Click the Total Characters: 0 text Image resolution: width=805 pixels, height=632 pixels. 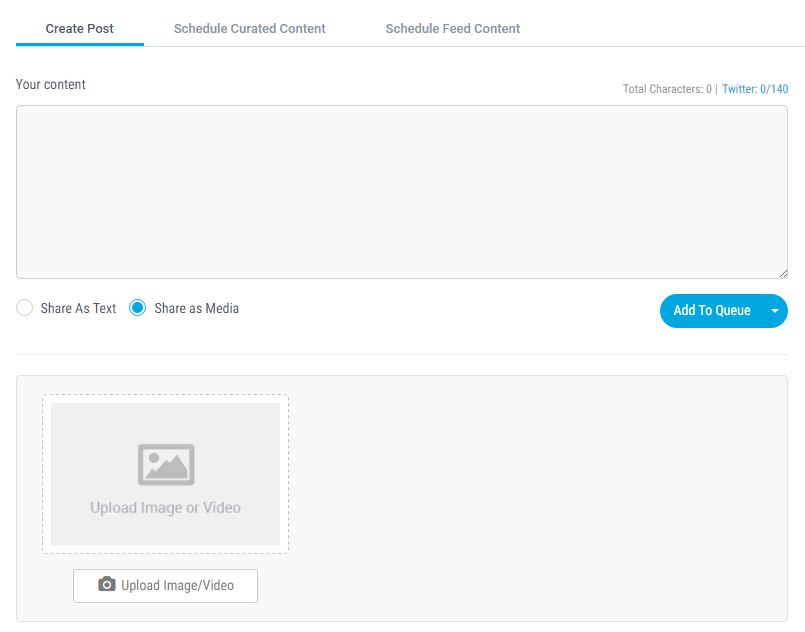(x=667, y=89)
